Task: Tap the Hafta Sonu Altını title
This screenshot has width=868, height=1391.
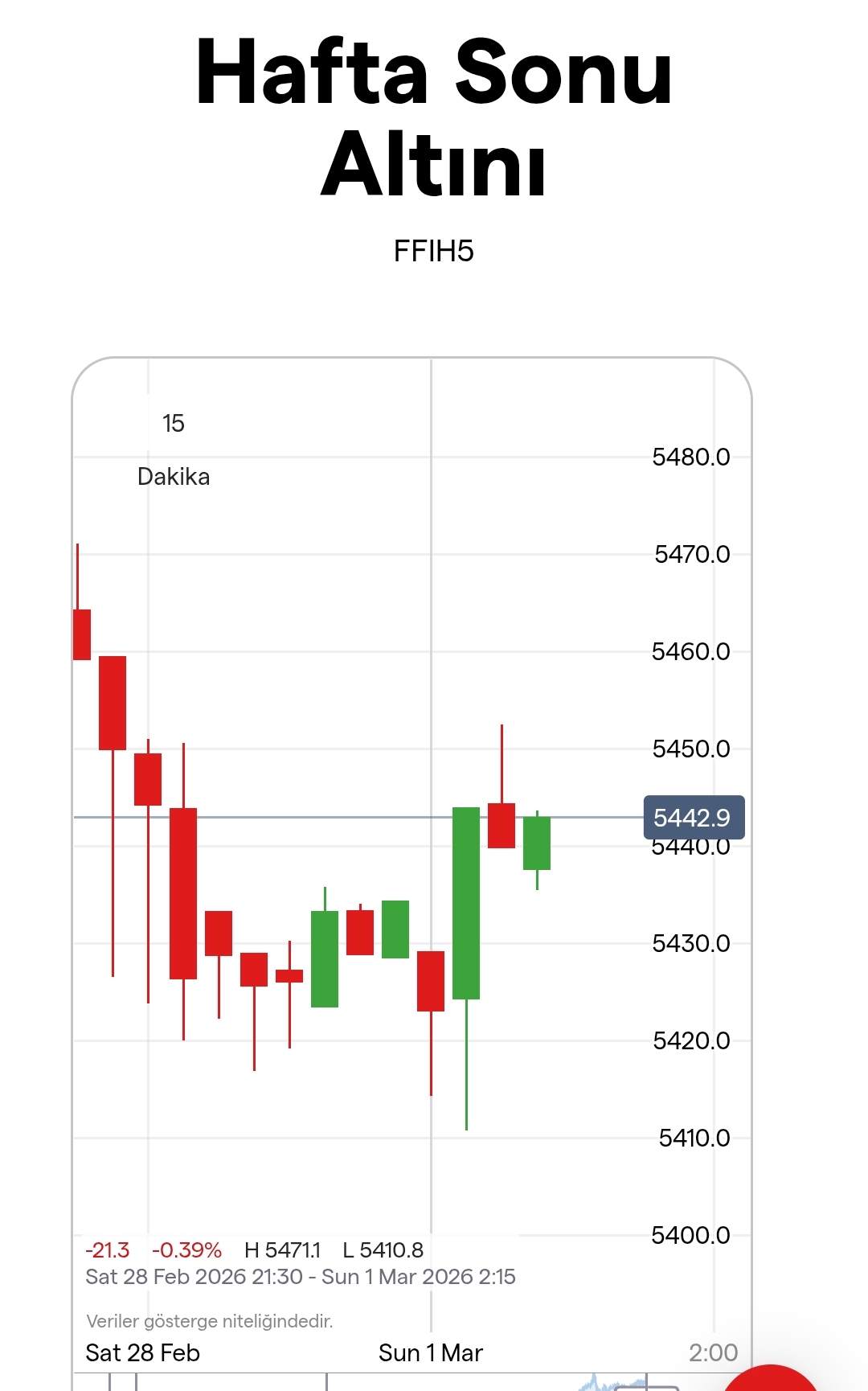Action: (x=434, y=118)
